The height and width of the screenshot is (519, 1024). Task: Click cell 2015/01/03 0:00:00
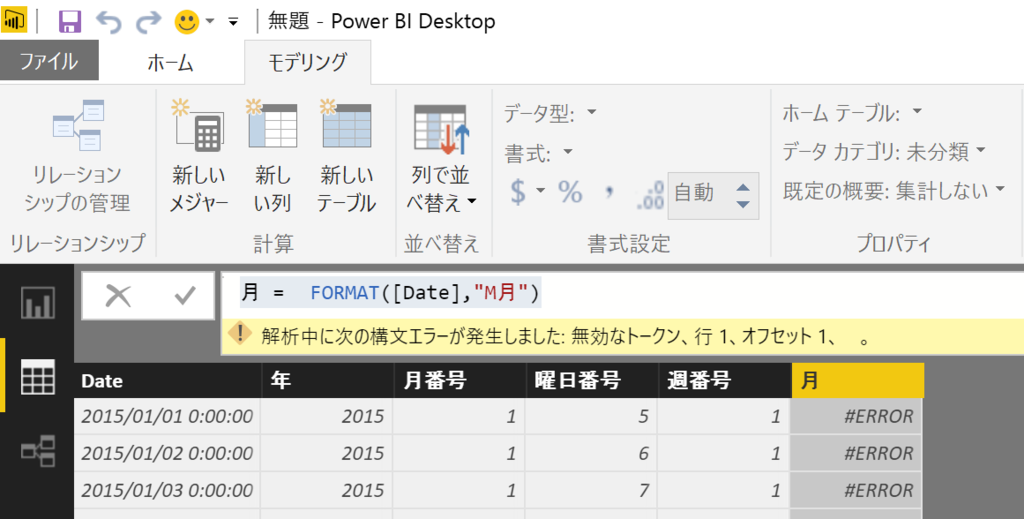(167, 490)
